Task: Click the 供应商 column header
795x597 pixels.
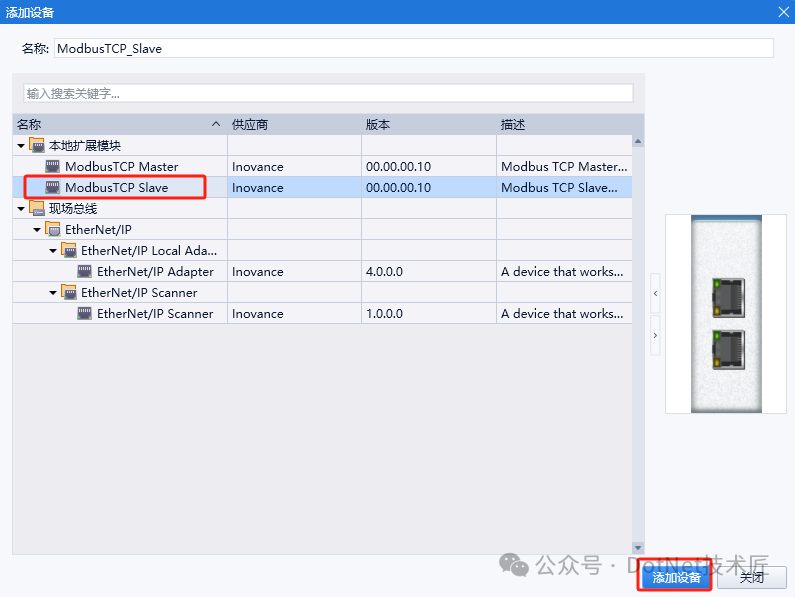Action: [x=295, y=124]
